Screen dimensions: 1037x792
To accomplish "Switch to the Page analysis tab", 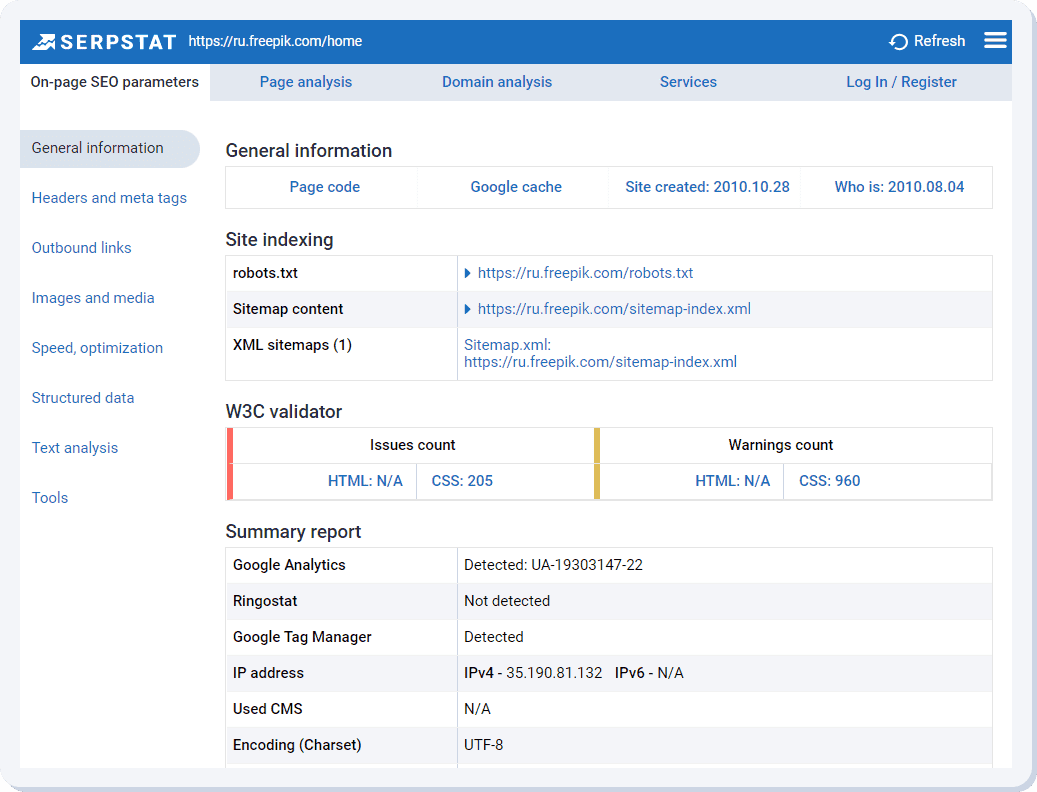I will point(306,82).
